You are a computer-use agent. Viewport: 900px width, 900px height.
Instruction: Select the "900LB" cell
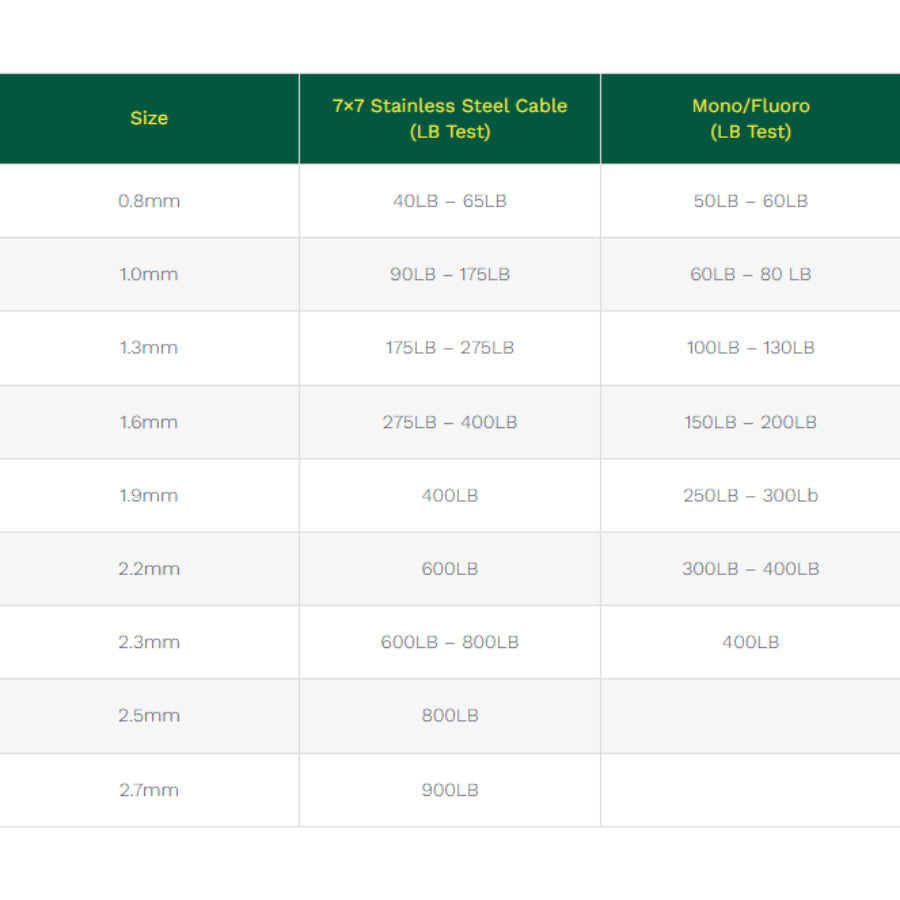(x=450, y=790)
